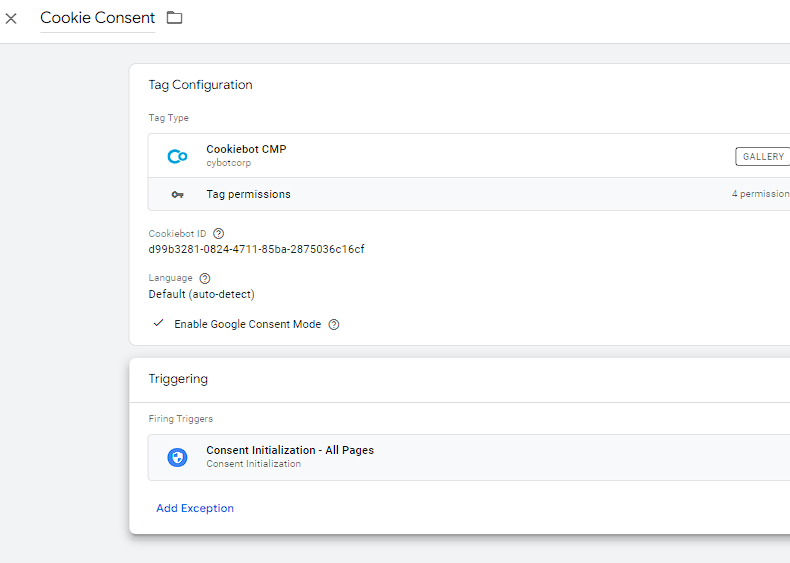Click the Consent Initialization shield icon

[177, 457]
